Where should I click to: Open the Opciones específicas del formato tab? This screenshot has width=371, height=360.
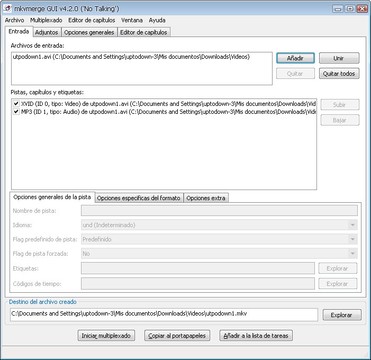tap(139, 198)
